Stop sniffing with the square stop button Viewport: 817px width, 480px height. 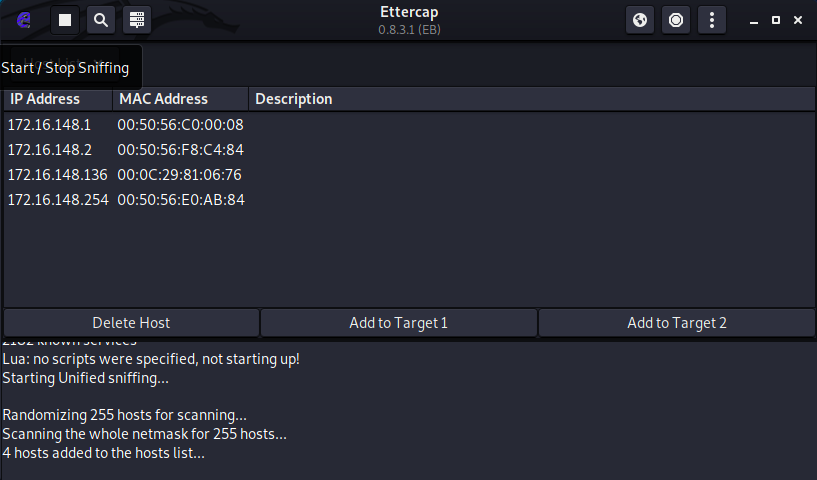click(65, 20)
